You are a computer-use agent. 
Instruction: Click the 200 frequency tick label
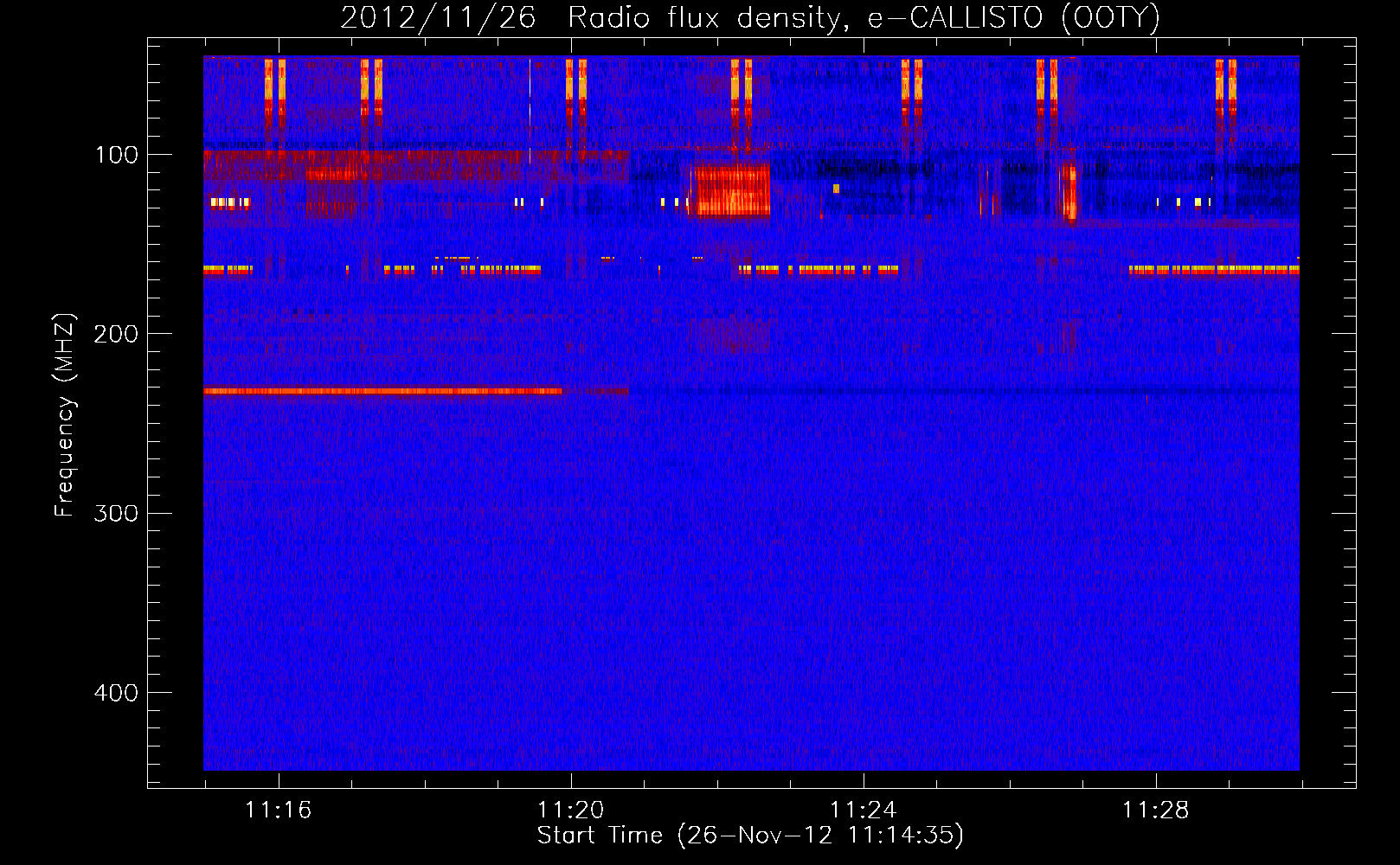coord(116,334)
